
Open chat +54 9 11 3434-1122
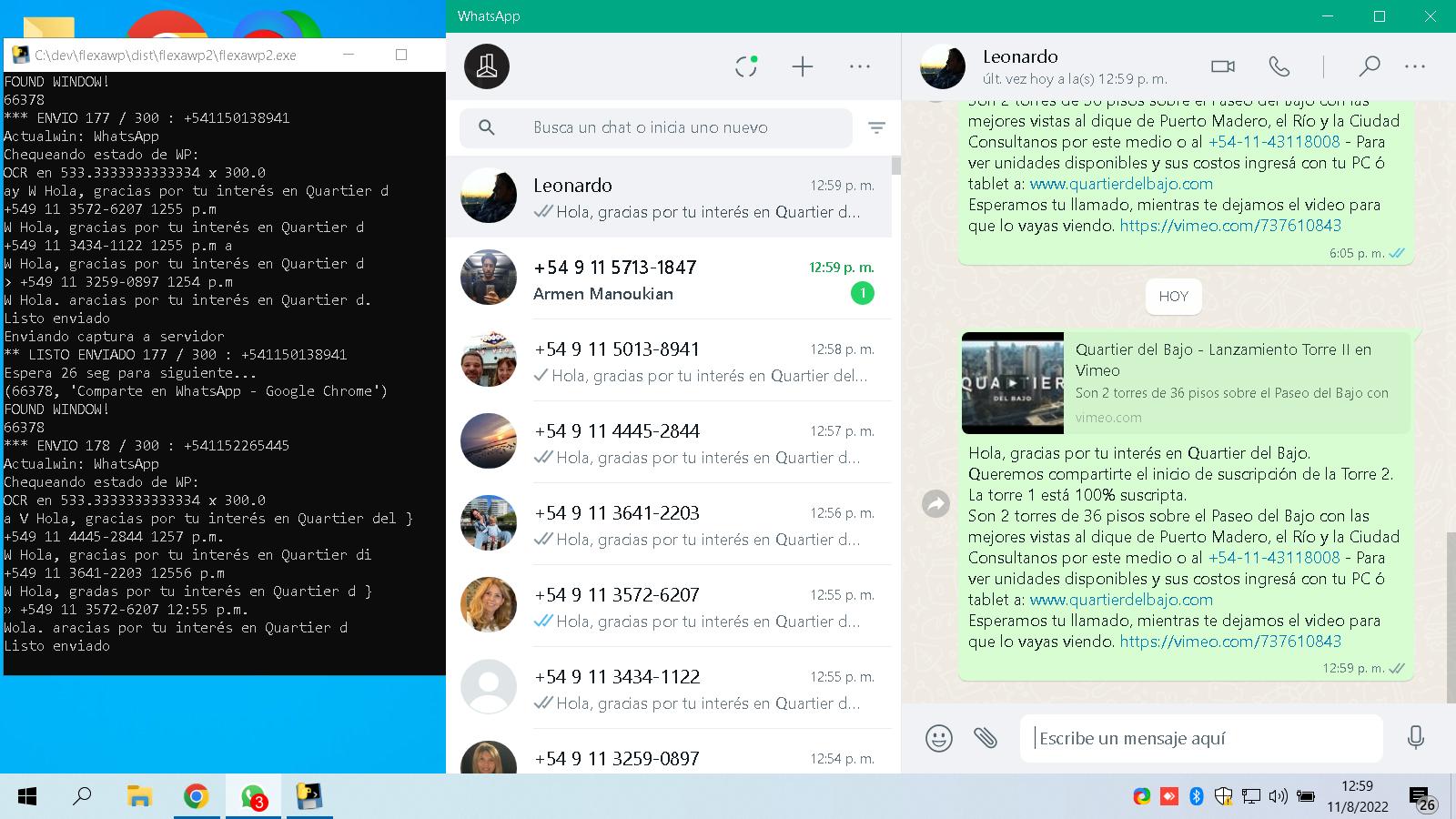(x=669, y=688)
